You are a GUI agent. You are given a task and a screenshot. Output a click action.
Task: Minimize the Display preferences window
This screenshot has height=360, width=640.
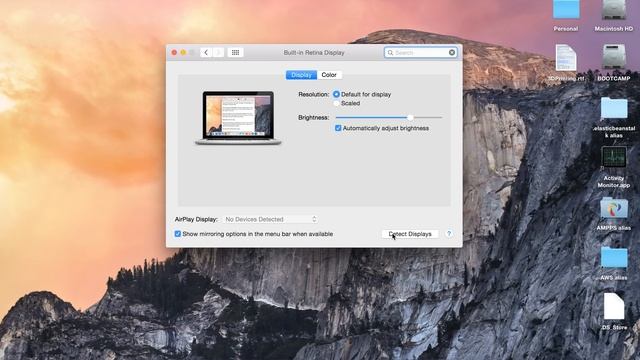[183, 53]
